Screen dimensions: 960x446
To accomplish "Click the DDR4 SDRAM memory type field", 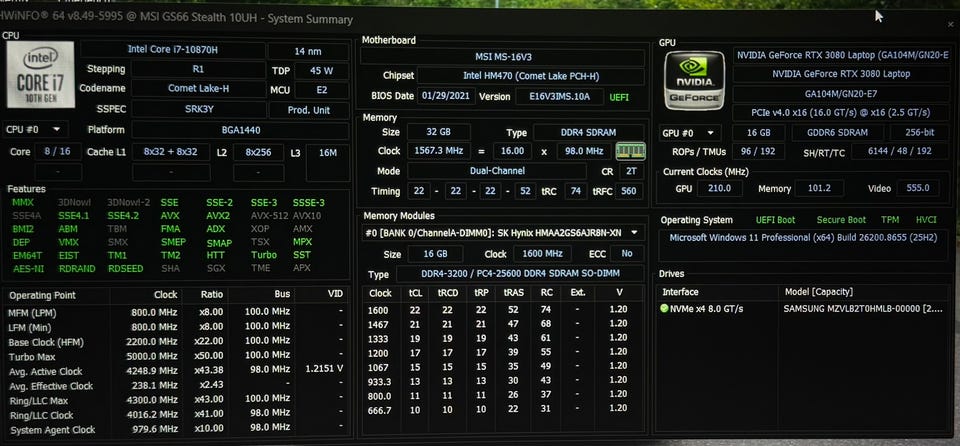I will 588,132.
